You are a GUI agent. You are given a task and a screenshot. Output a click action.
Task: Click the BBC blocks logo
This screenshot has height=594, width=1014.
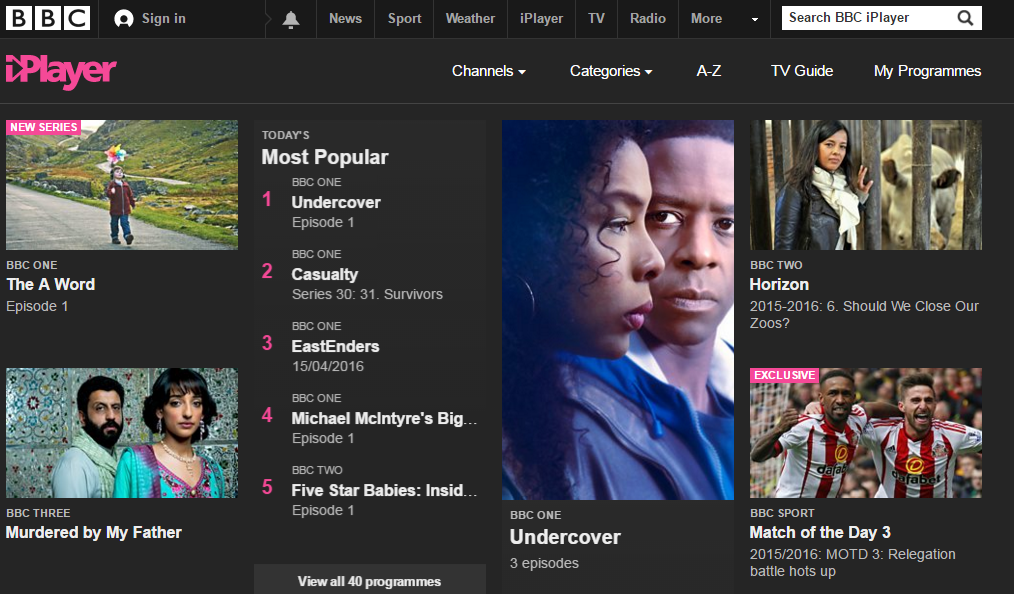(48, 17)
